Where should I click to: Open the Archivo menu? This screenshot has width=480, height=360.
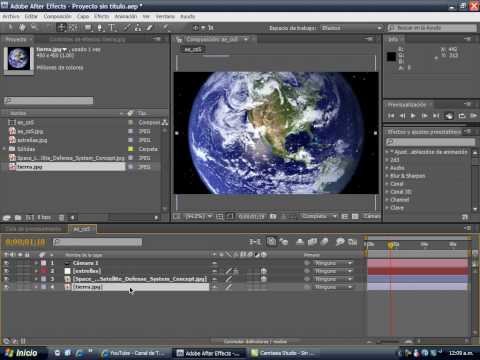11,16
